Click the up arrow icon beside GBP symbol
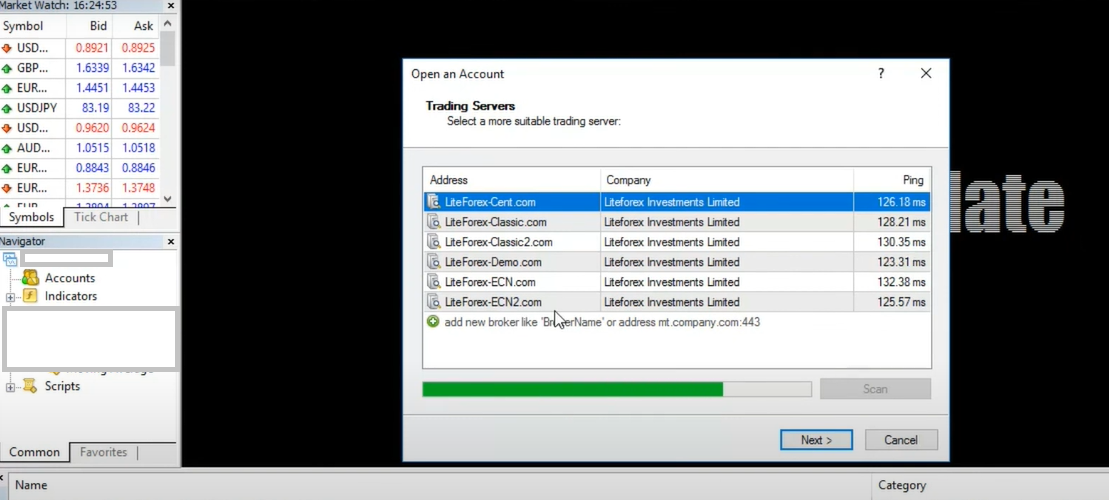The image size is (1109, 500). [7, 69]
